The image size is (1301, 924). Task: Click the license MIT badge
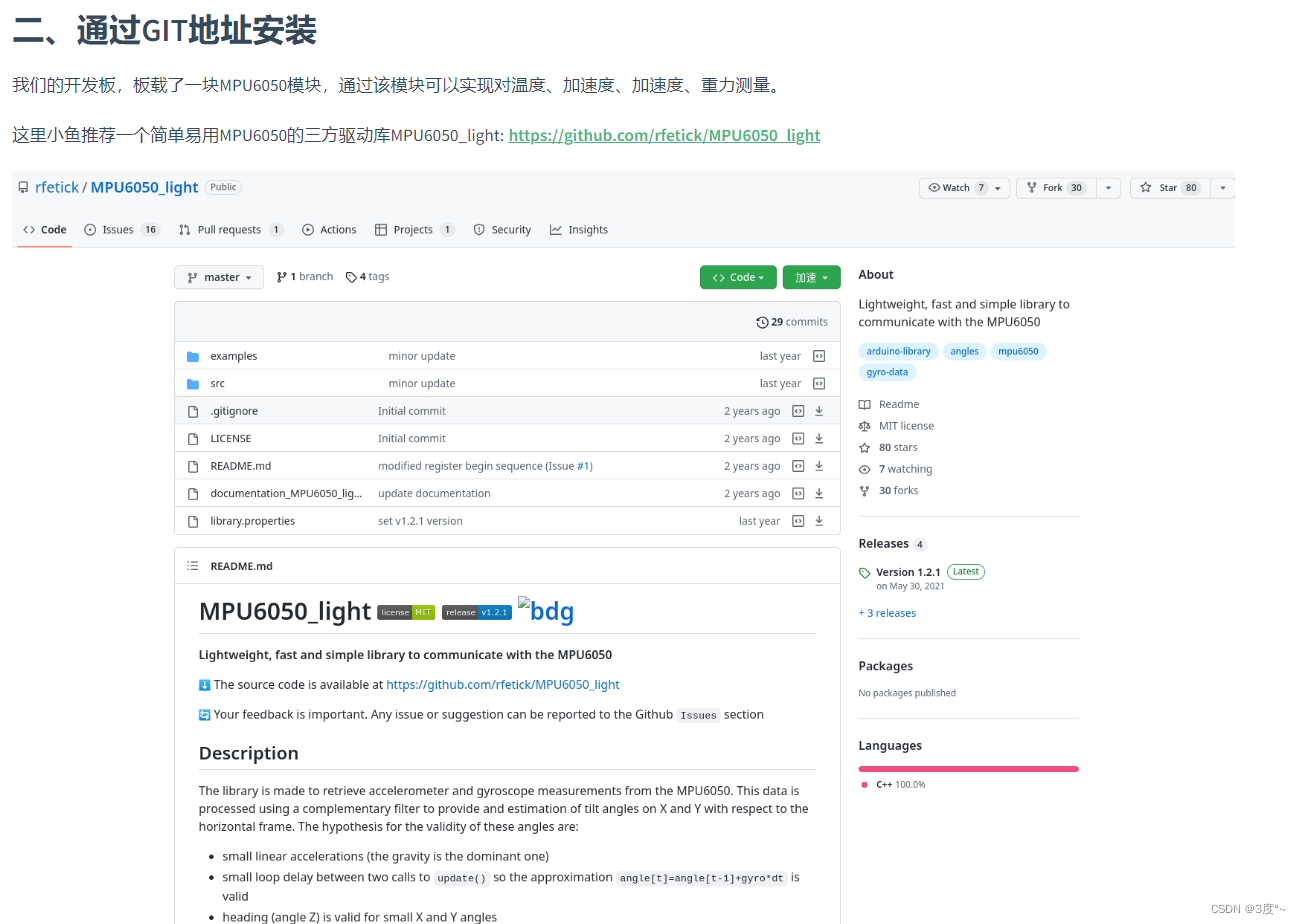[x=406, y=612]
